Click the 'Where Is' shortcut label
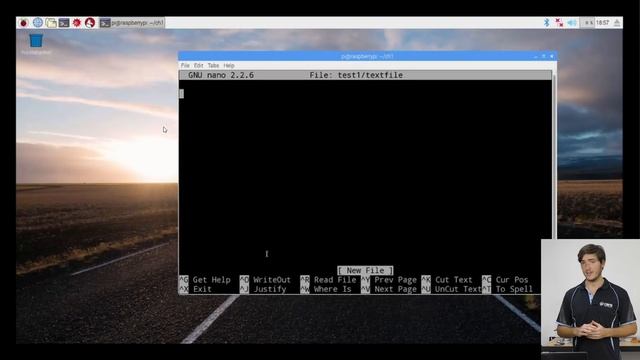Image resolution: width=640 pixels, height=360 pixels. 333,289
